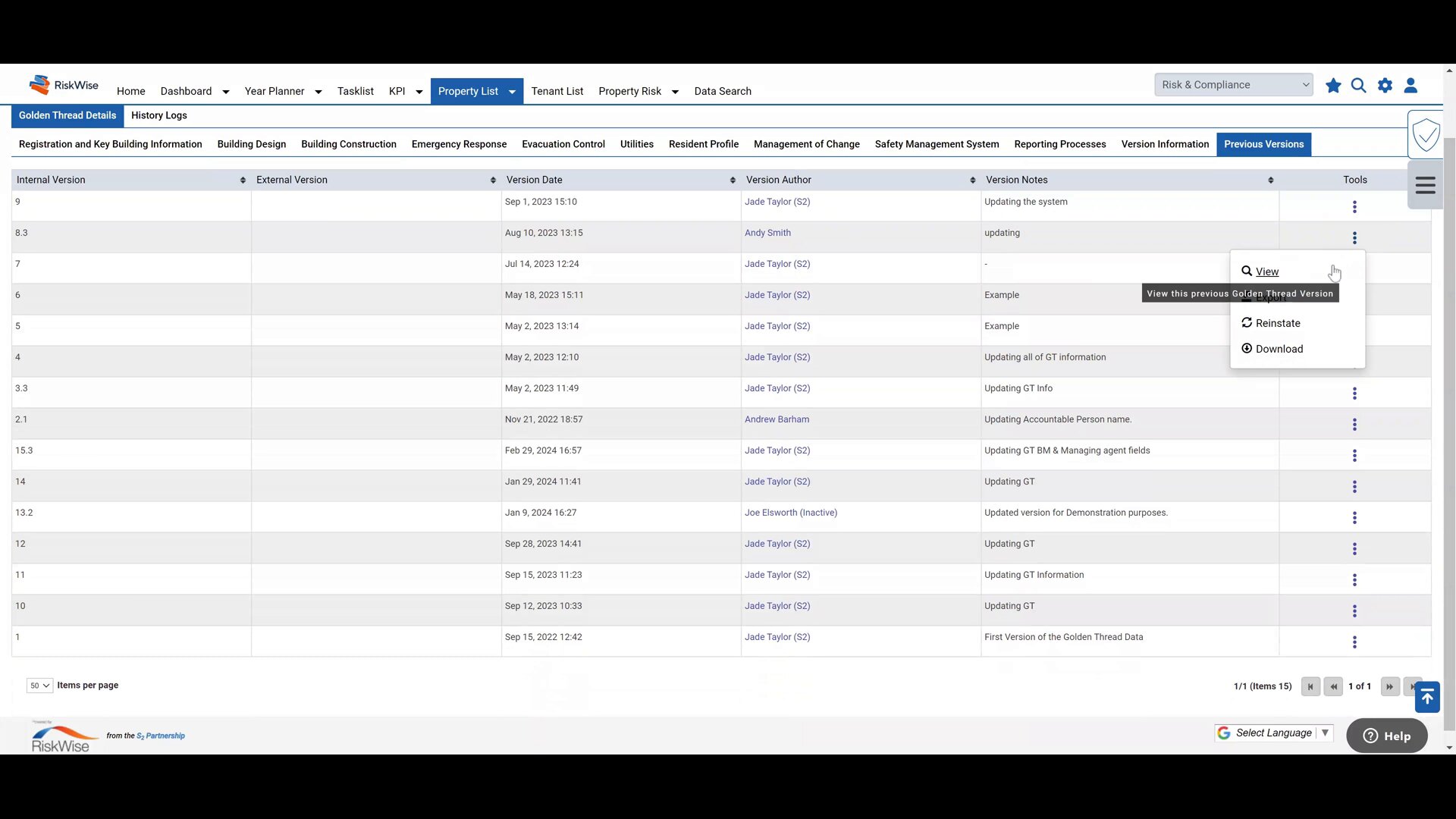Open the search magnifier icon in header
Screen dimensions: 1456x819
[x=1359, y=86]
